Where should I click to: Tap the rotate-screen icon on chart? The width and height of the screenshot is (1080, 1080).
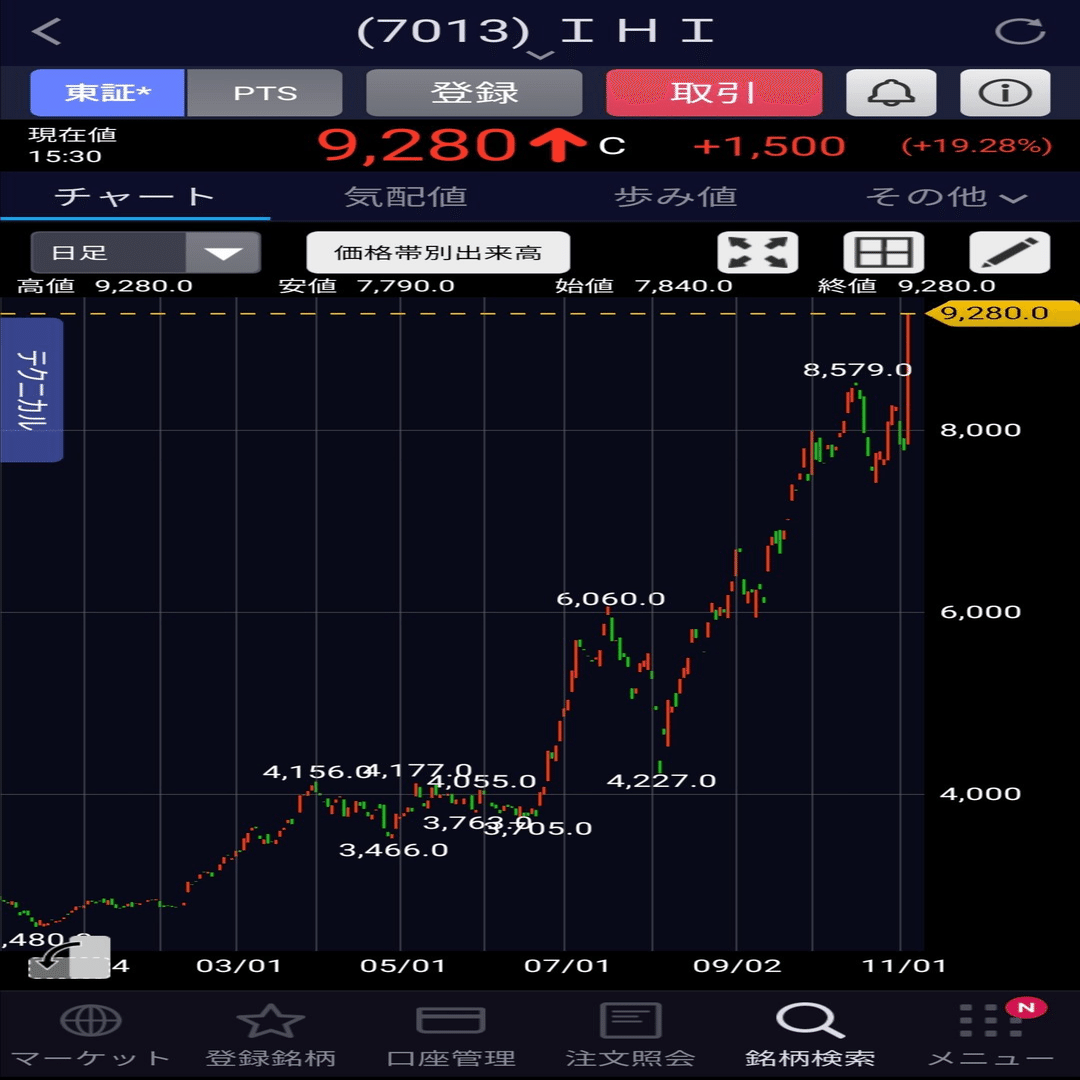point(69,957)
